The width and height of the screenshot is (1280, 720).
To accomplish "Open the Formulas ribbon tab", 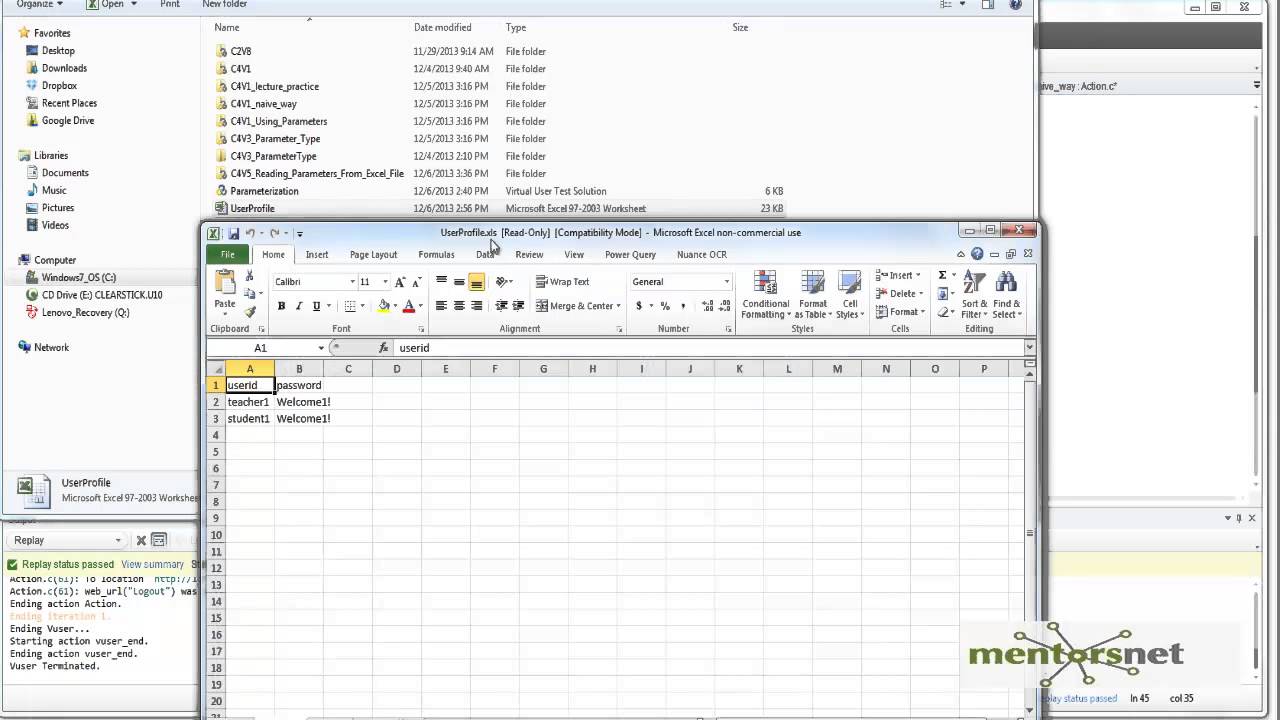I will coord(436,255).
